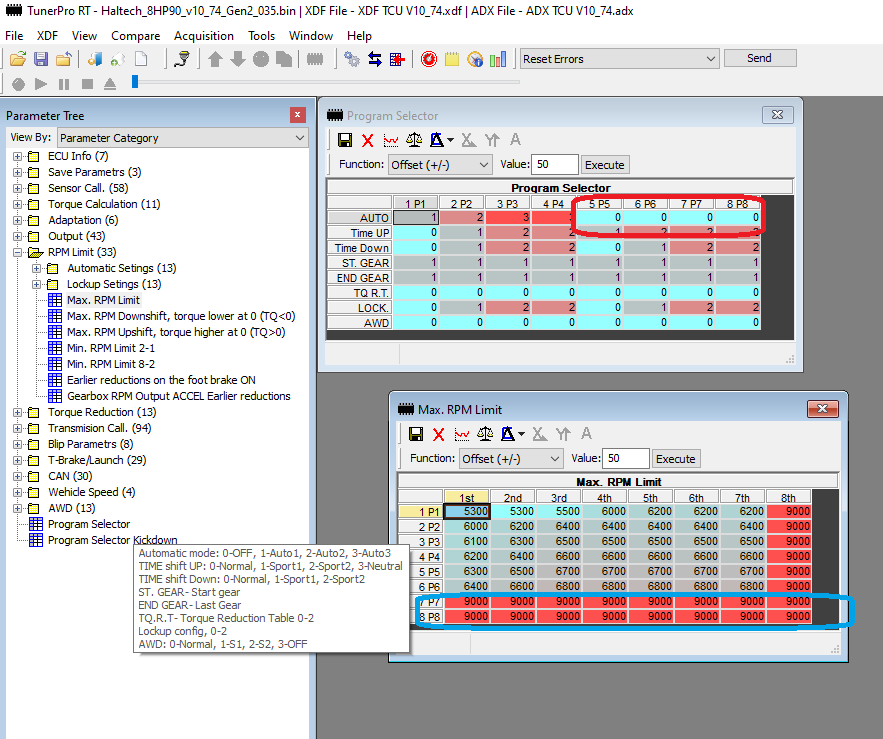Image resolution: width=883 pixels, height=739 pixels.
Task: Save Program Selector table with floppy icon
Action: (x=345, y=140)
